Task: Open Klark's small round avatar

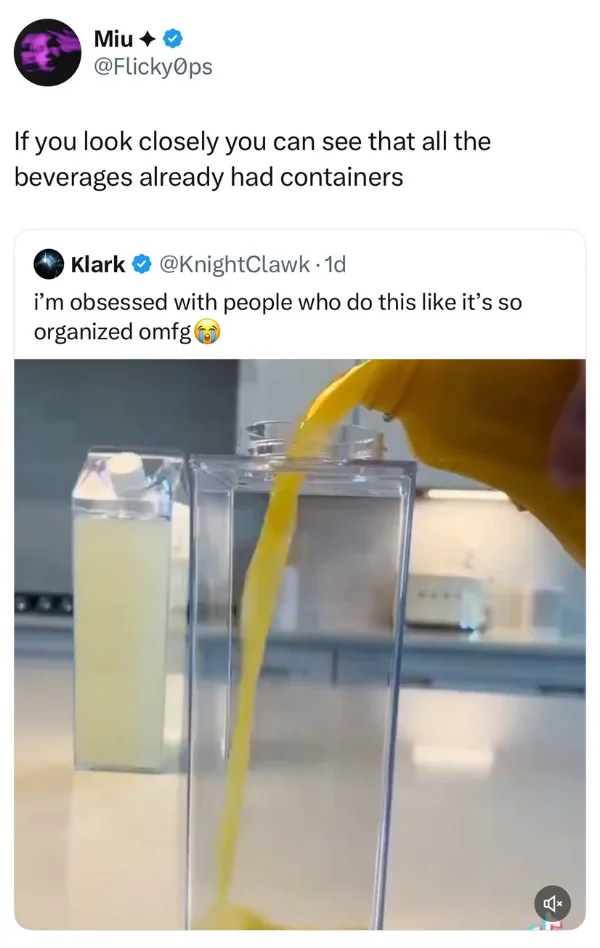Action: tap(48, 264)
